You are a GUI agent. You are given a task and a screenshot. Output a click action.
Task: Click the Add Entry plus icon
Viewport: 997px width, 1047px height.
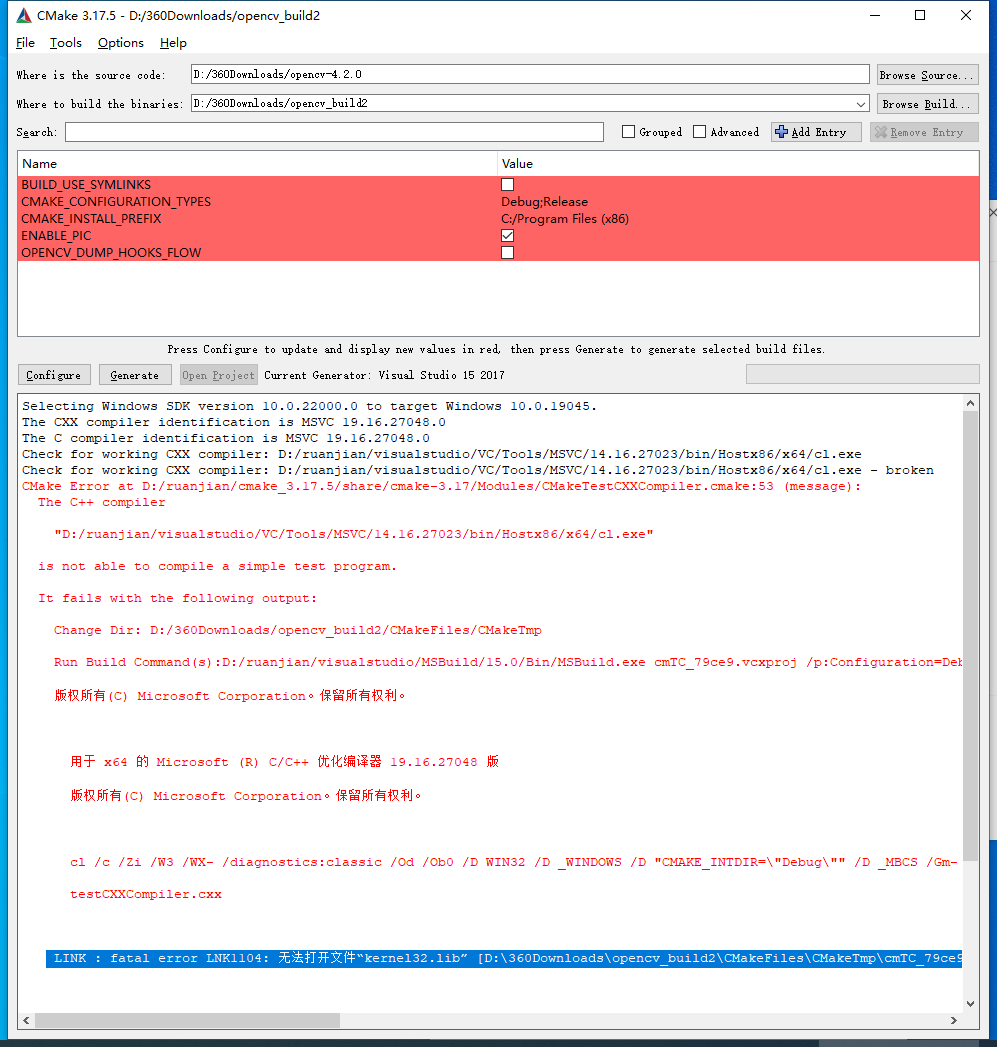pos(781,131)
